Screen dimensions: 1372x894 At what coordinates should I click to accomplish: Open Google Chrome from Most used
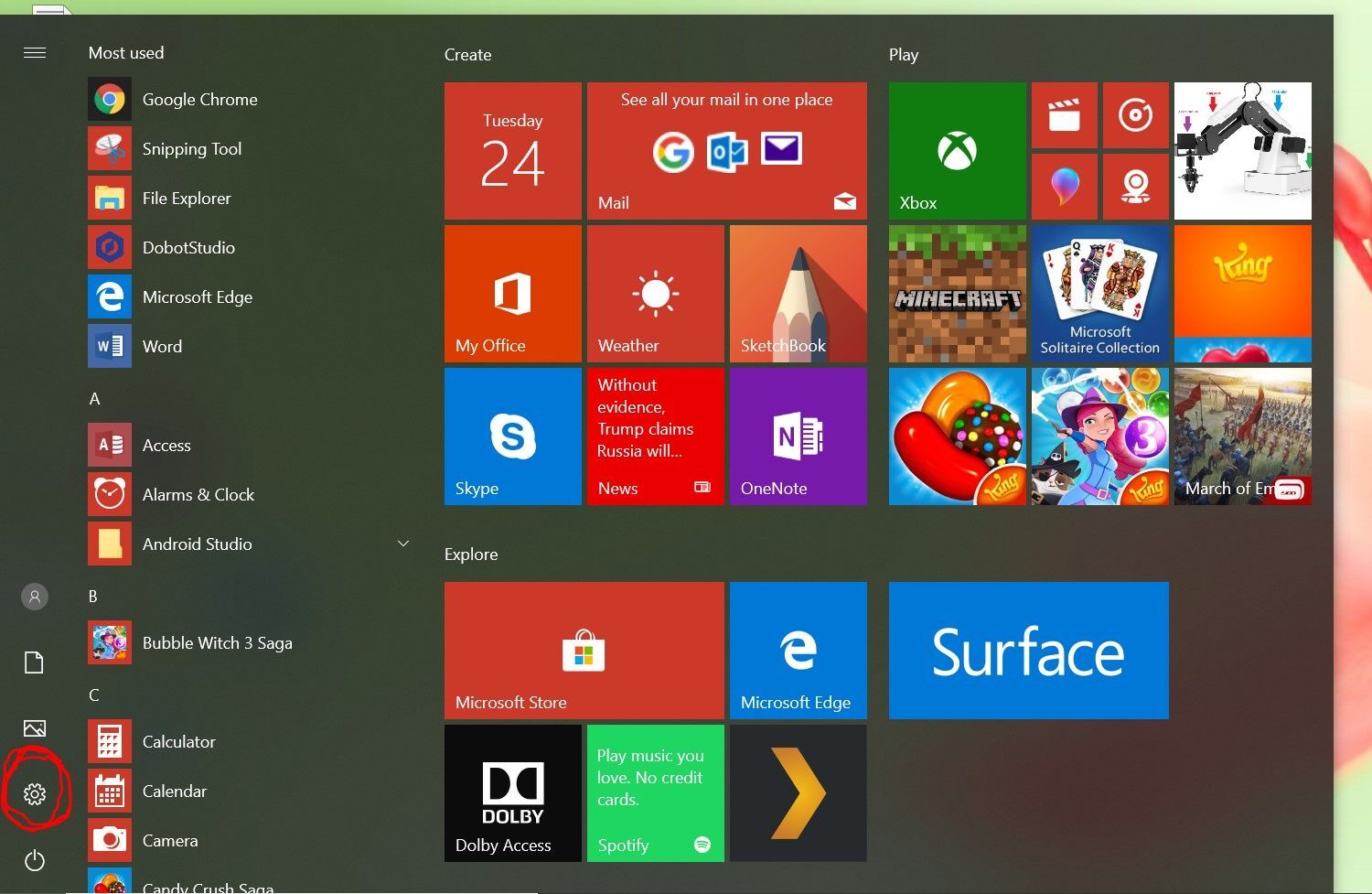[x=247, y=100]
